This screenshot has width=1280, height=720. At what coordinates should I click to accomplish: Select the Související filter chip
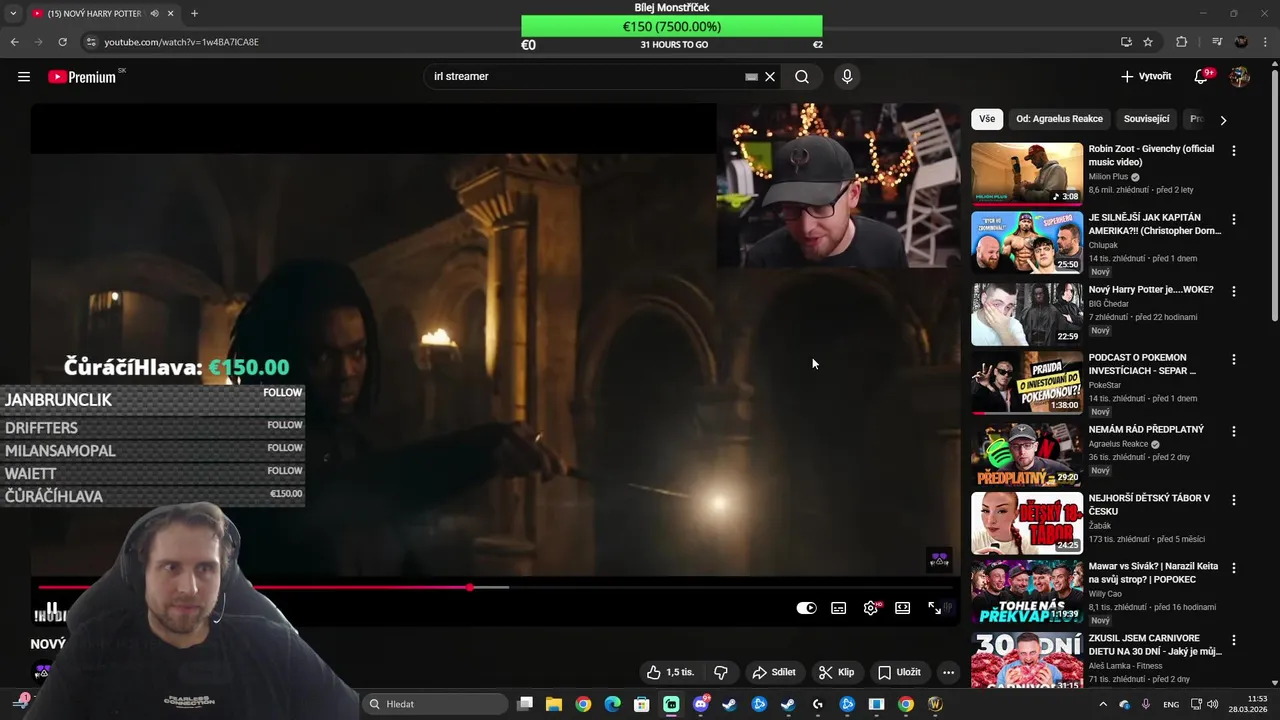[1146, 119]
